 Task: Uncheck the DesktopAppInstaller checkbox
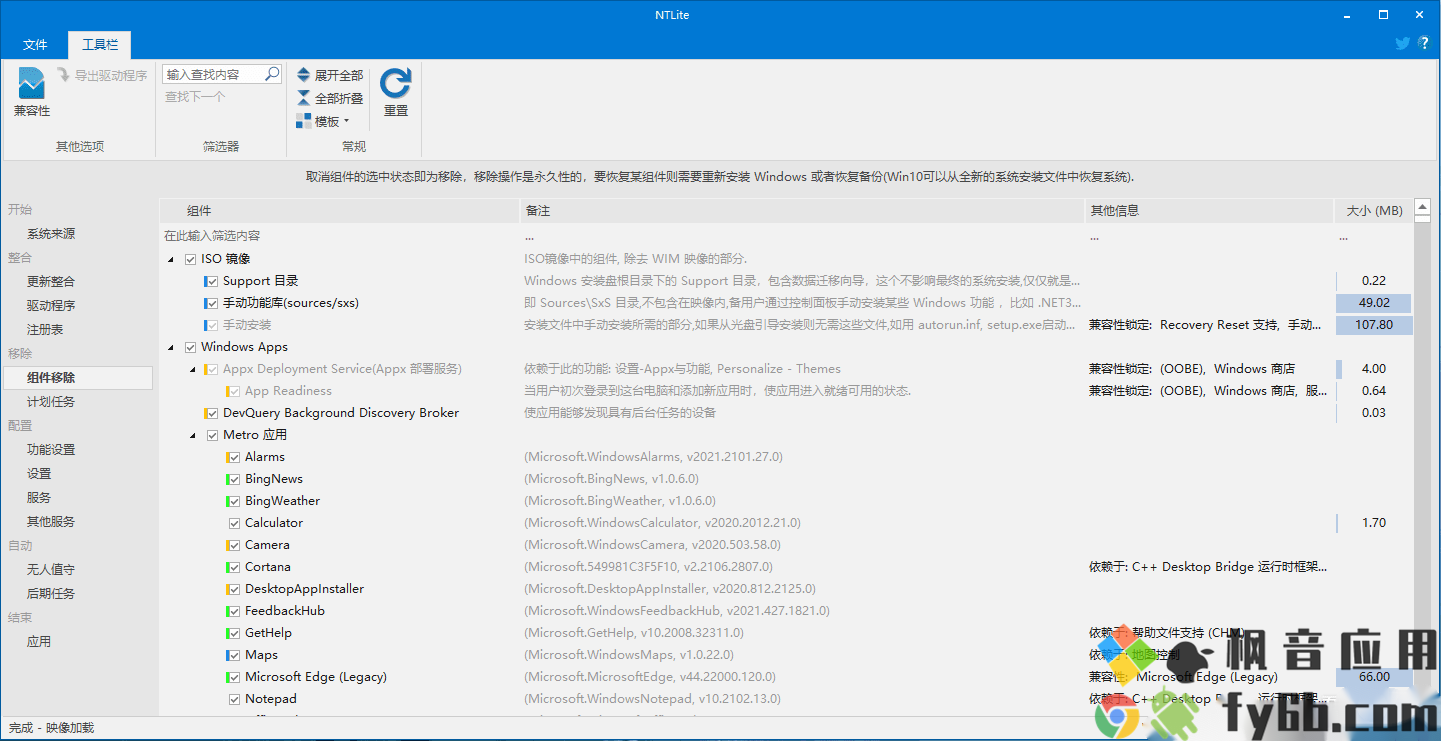pyautogui.click(x=234, y=589)
